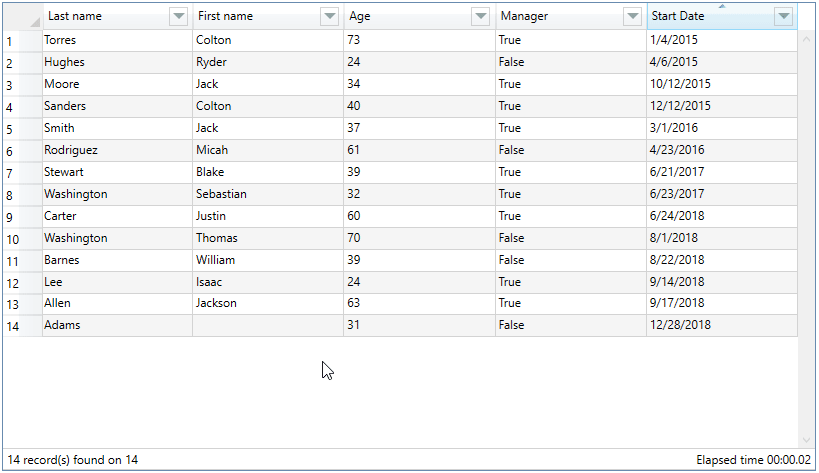This screenshot has width=819, height=473.
Task: Click the First name column header
Action: coord(225,16)
